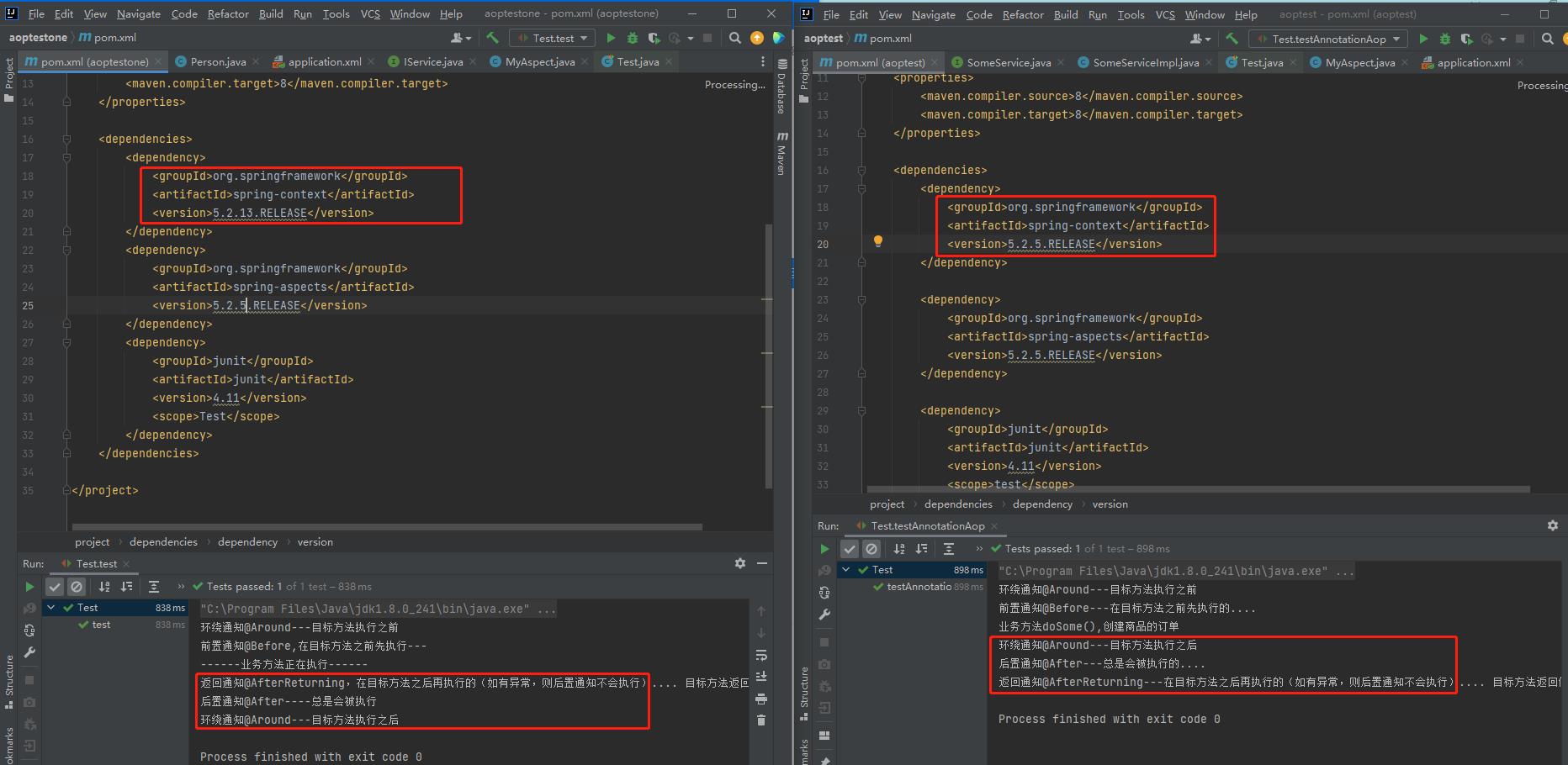The height and width of the screenshot is (765, 1568).
Task: Clear all console output in aoptestone
Action: (x=761, y=720)
